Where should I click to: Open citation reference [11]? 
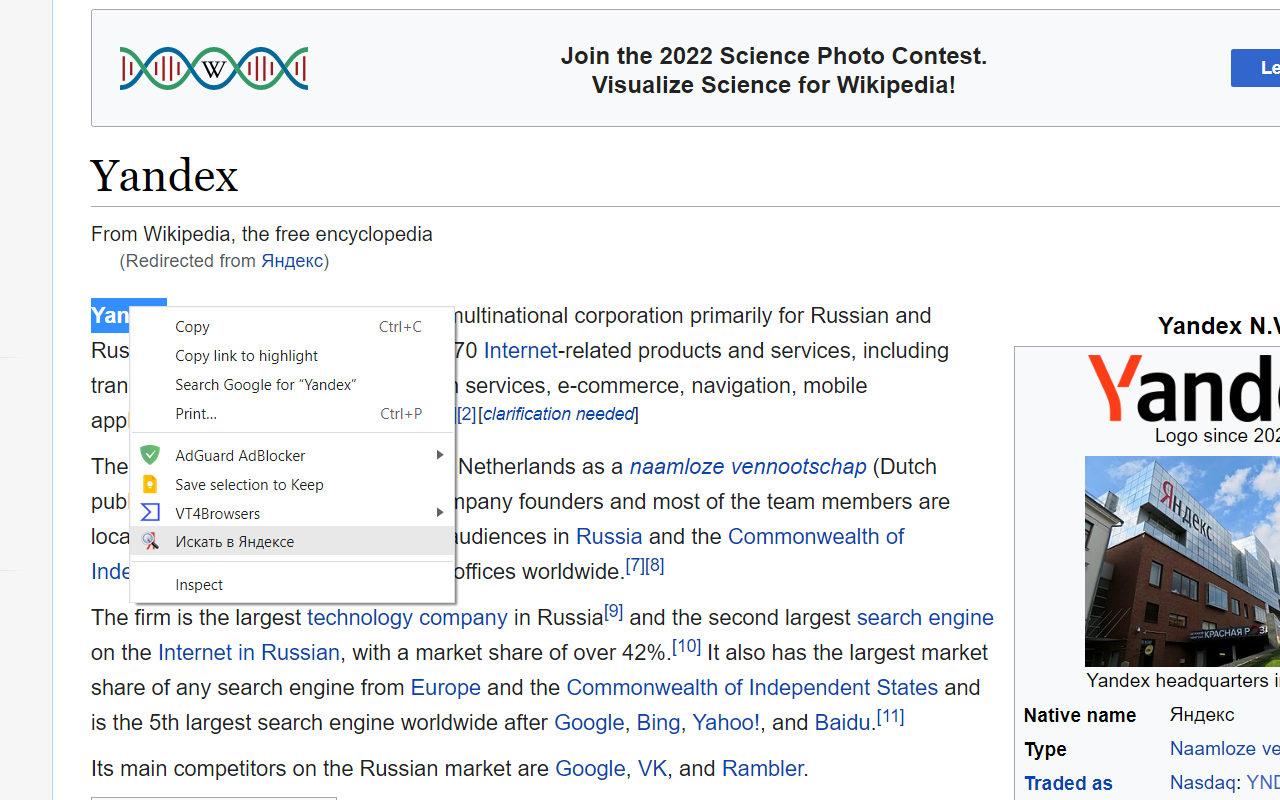coord(890,716)
